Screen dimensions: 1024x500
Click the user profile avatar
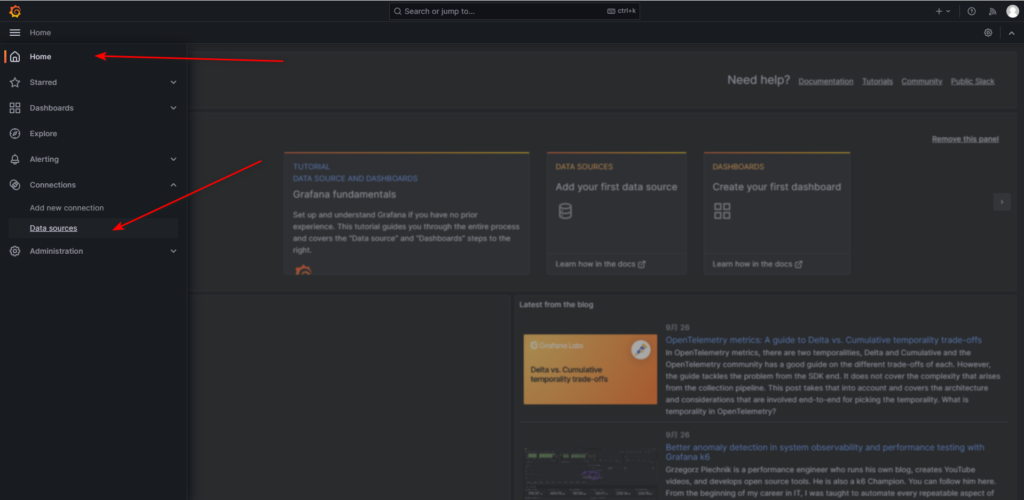tap(1012, 11)
